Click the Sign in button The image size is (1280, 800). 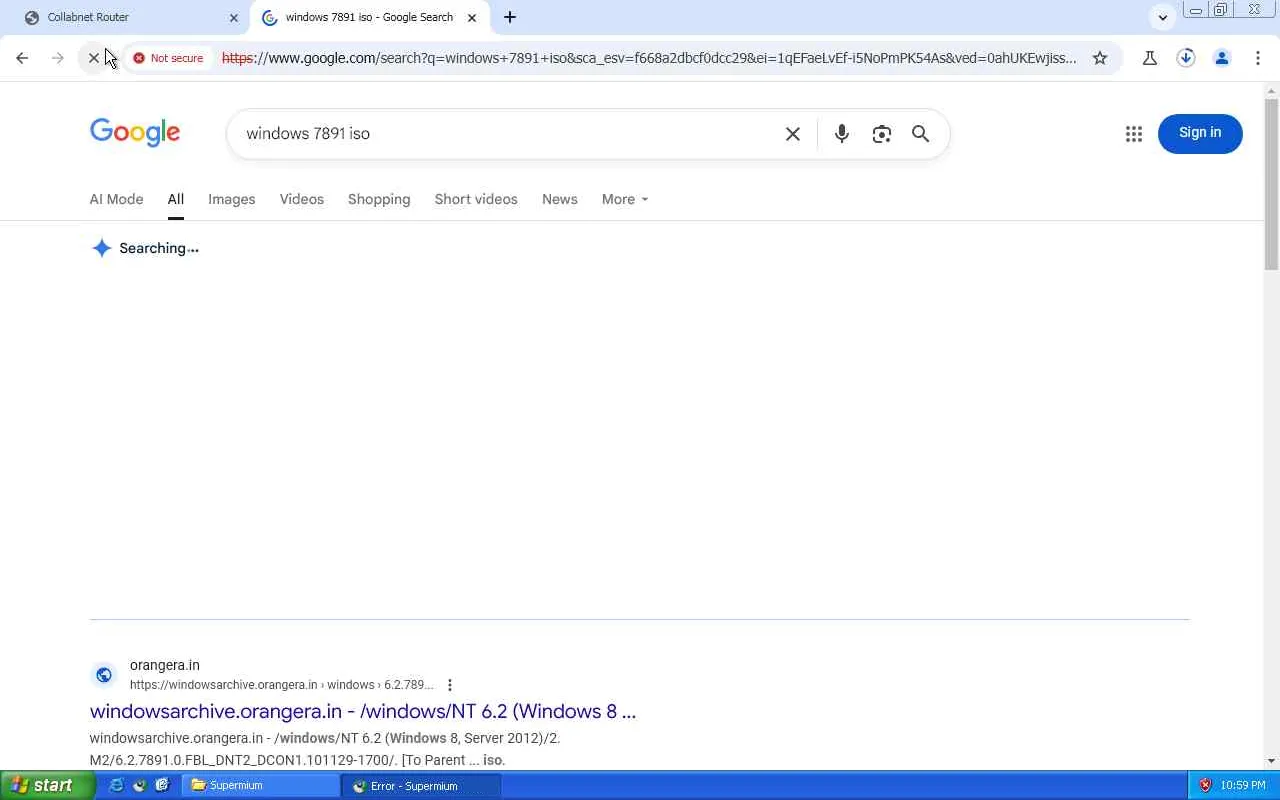click(x=1200, y=133)
